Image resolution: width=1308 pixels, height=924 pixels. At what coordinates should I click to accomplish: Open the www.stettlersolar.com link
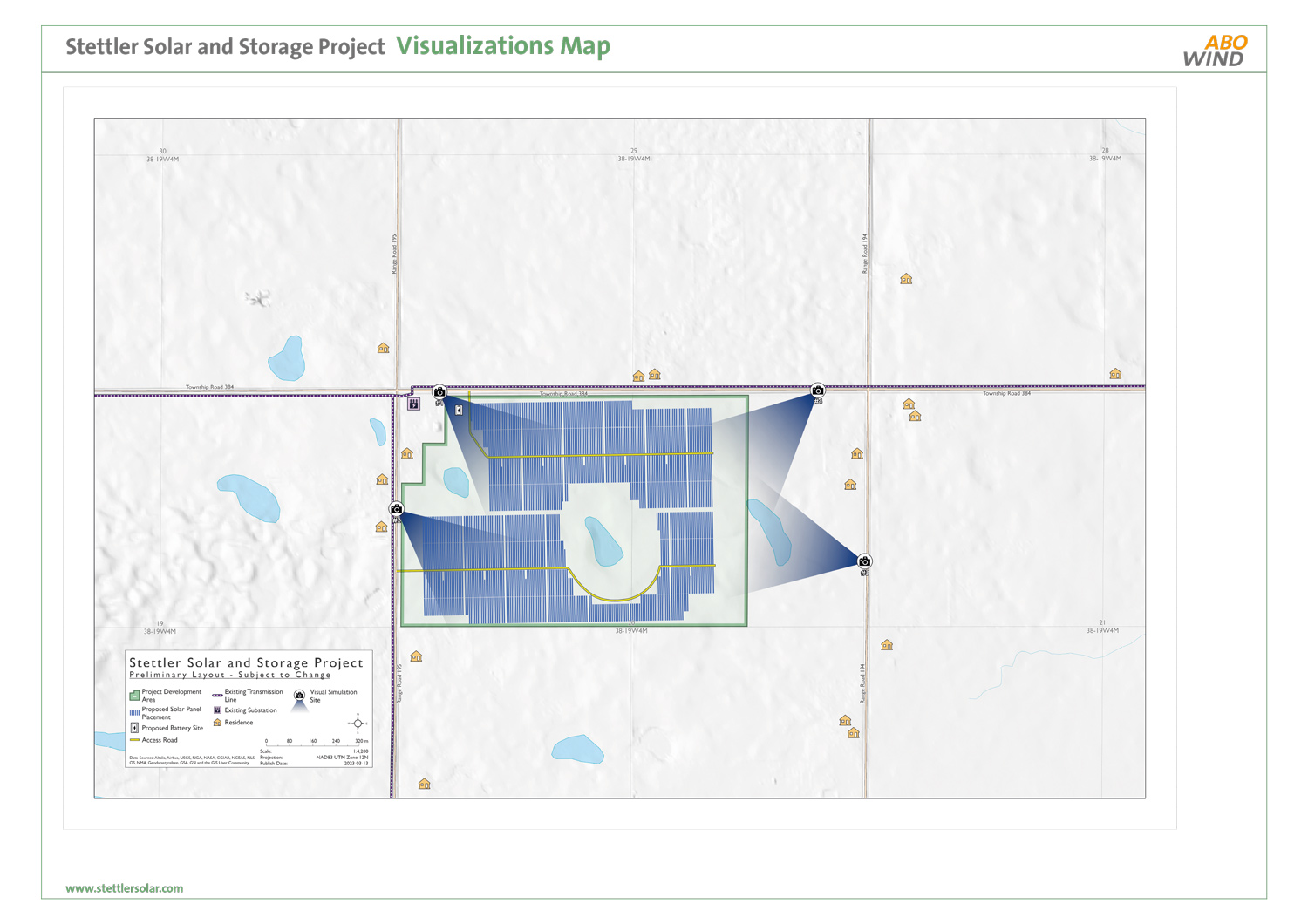click(x=125, y=888)
